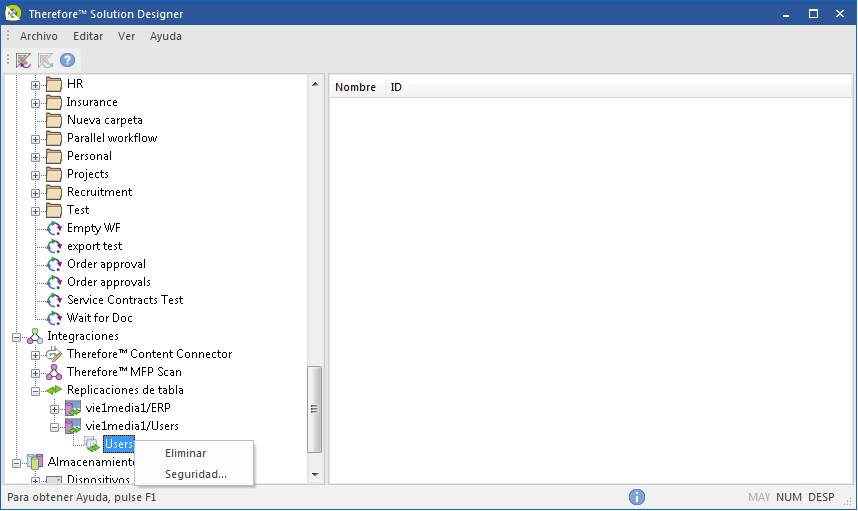Click the Therefore app logo in title bar

[13, 13]
